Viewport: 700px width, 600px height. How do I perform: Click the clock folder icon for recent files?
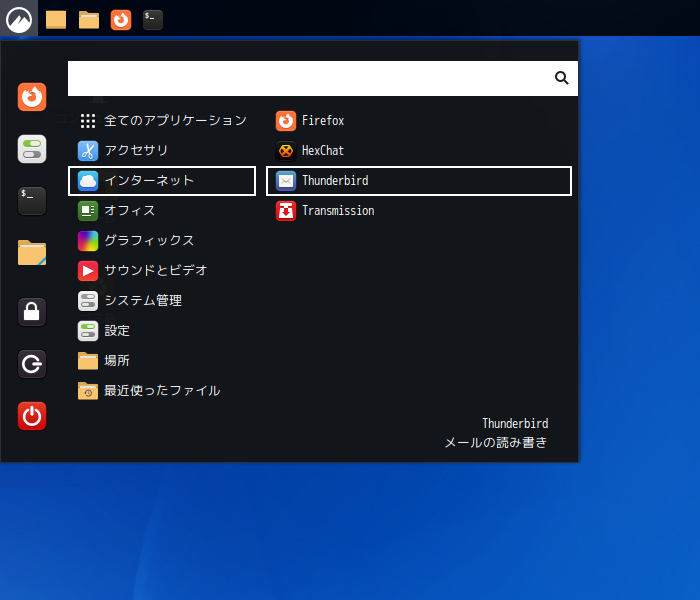pos(88,391)
